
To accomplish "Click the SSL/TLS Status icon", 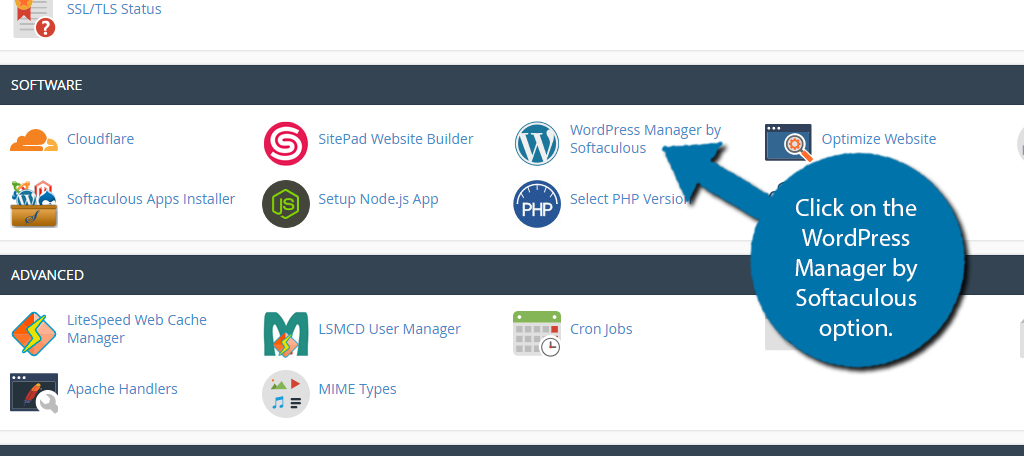I will point(34,18).
